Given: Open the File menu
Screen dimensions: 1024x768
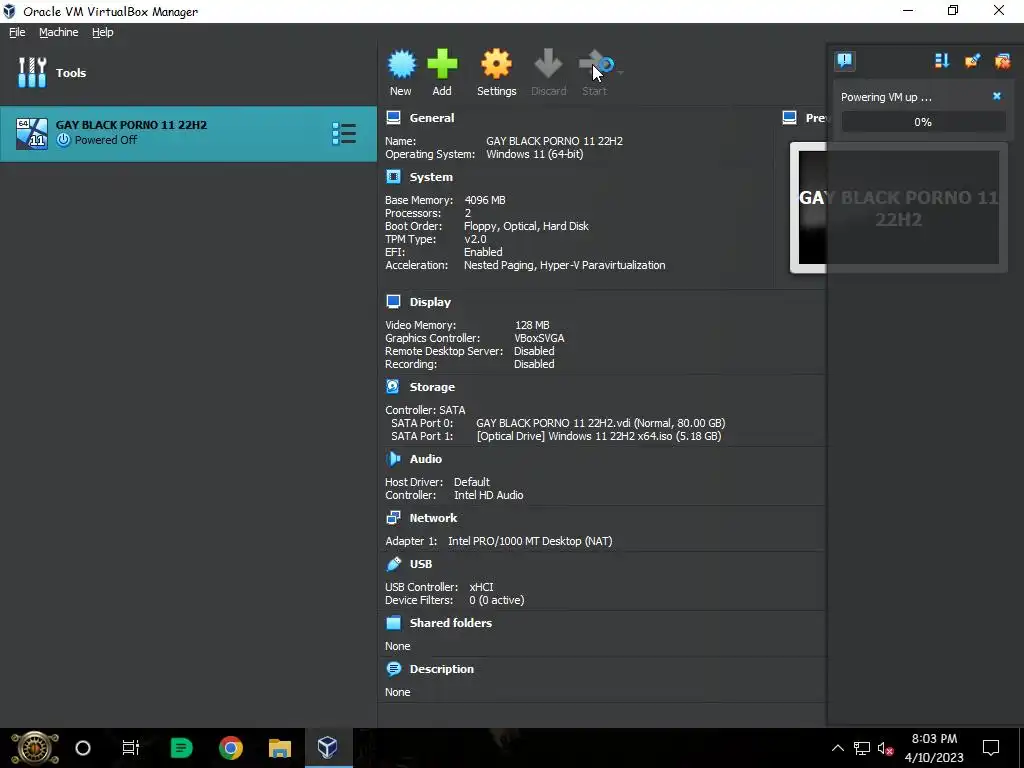Looking at the screenshot, I should 17,32.
